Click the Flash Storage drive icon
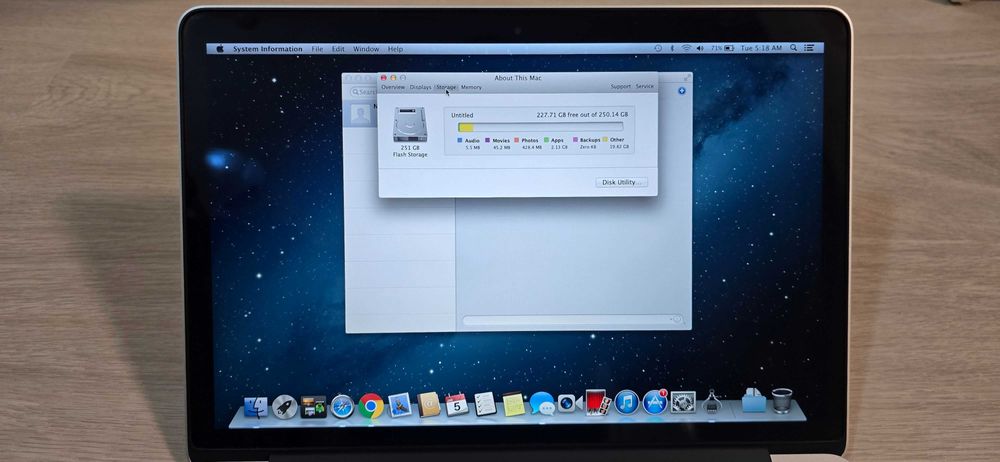 click(x=409, y=124)
